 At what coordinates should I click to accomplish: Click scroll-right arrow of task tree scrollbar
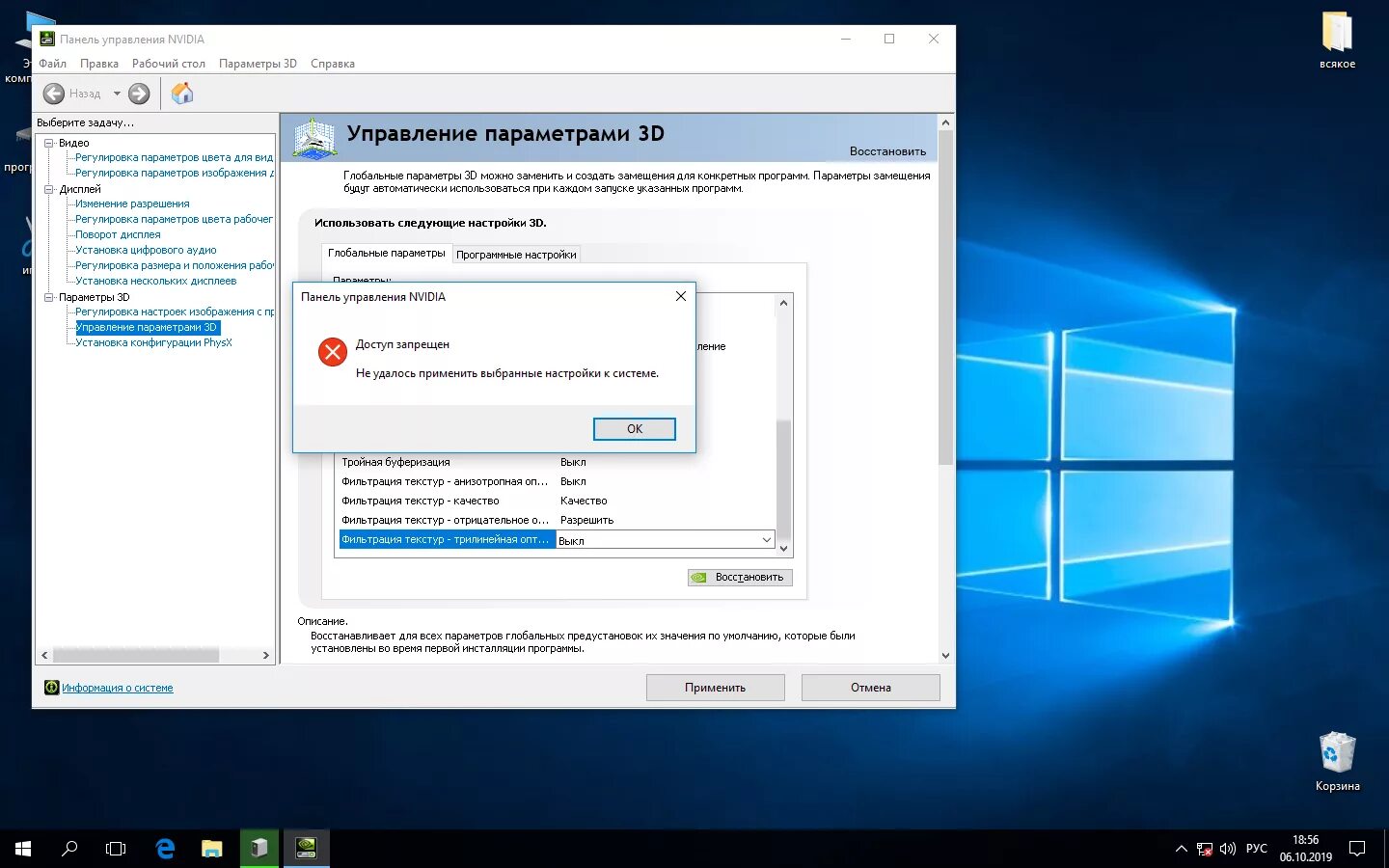coord(266,655)
